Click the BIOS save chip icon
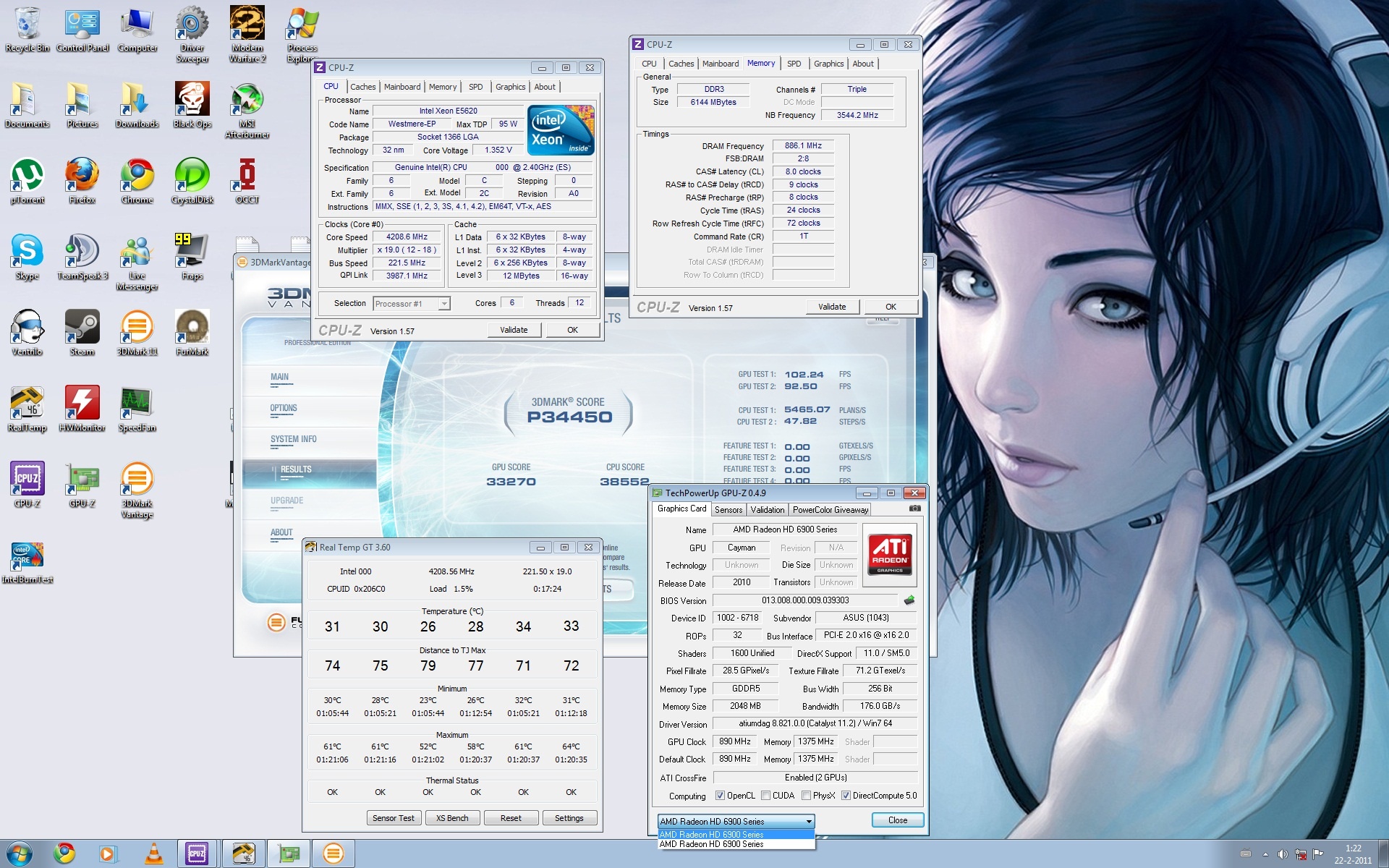Screen dimensions: 1389x868 click(909, 600)
